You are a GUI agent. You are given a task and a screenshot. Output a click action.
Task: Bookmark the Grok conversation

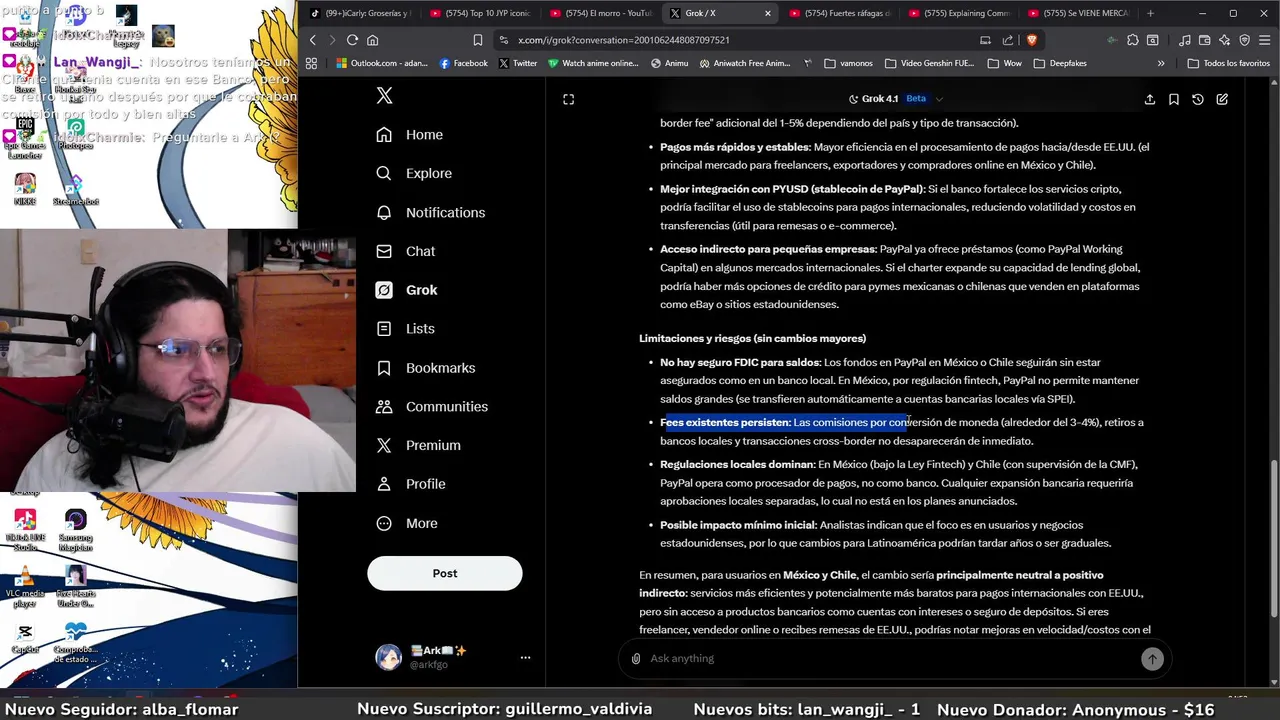tap(1174, 99)
